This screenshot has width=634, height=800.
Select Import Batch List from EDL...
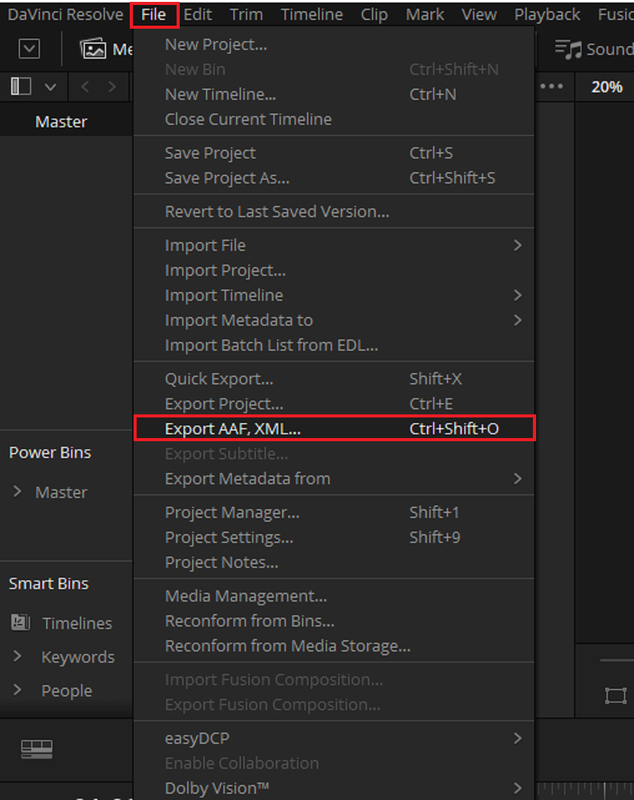click(x=334, y=345)
